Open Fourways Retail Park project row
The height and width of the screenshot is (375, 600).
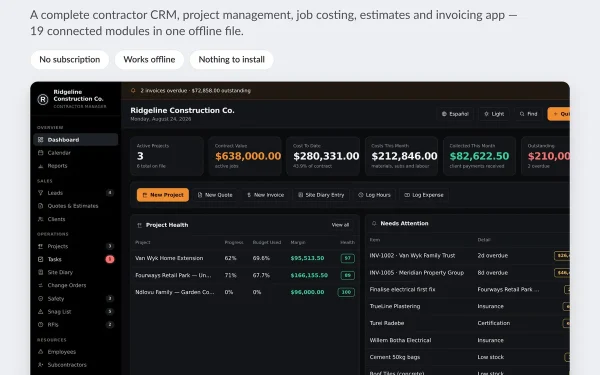[245, 275]
